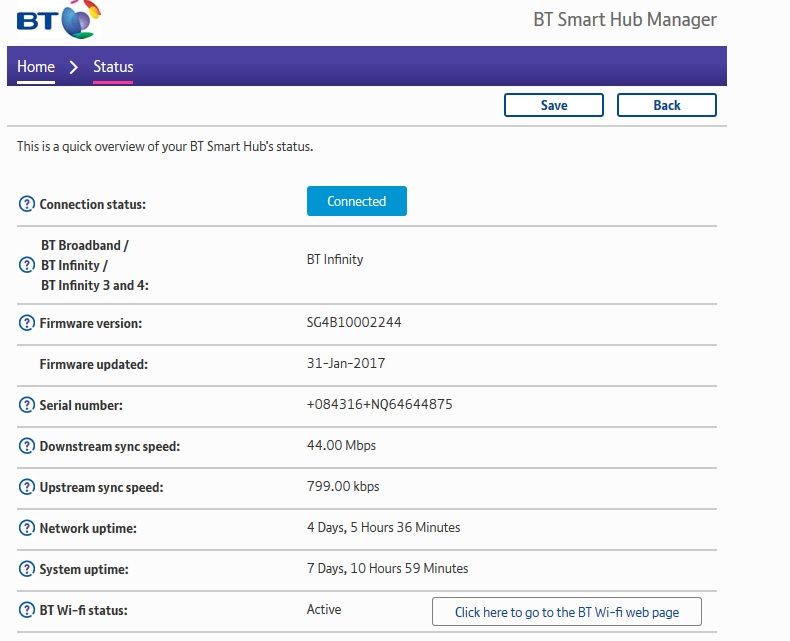Select firmware version SG4B10002244
Image resolution: width=790 pixels, height=641 pixels.
354,323
